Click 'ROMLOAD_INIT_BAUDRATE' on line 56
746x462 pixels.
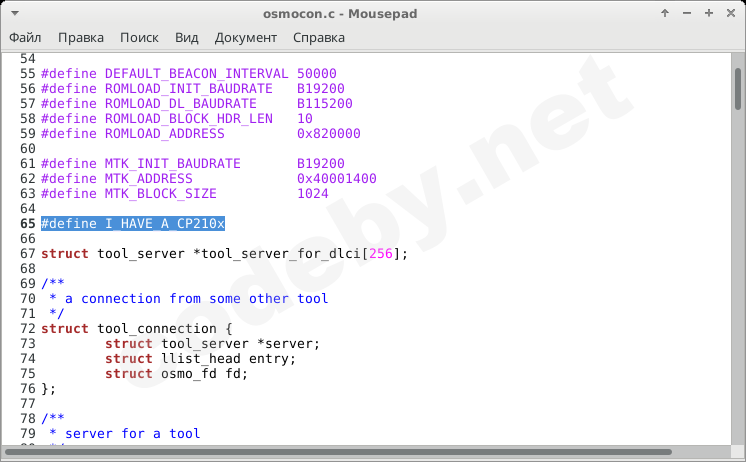coord(188,88)
